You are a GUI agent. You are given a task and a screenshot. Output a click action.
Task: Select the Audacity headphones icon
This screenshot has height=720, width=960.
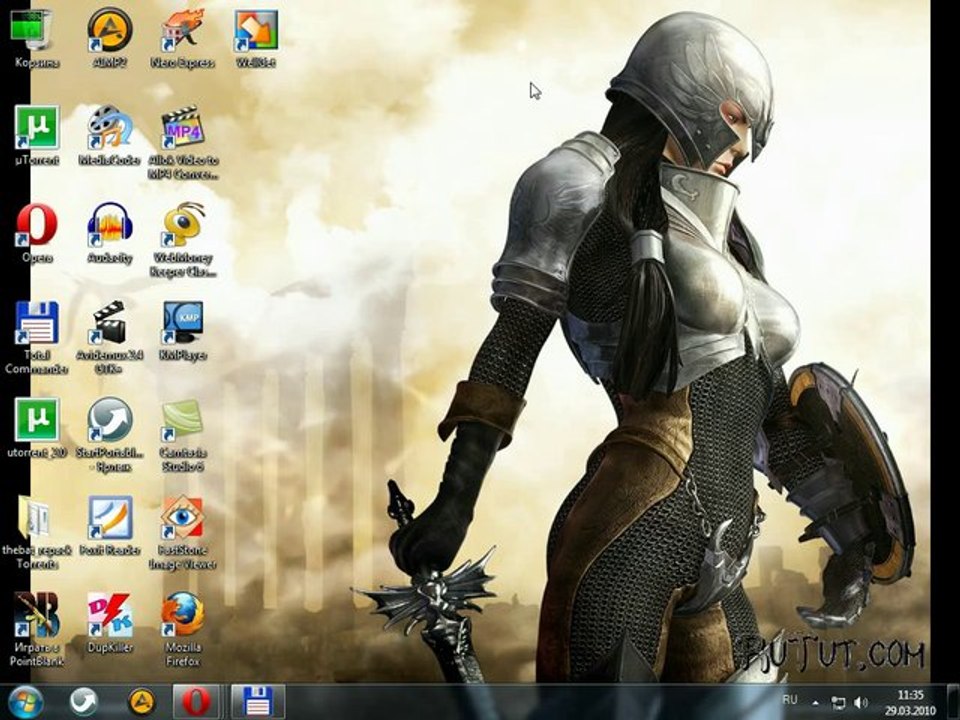click(x=110, y=233)
